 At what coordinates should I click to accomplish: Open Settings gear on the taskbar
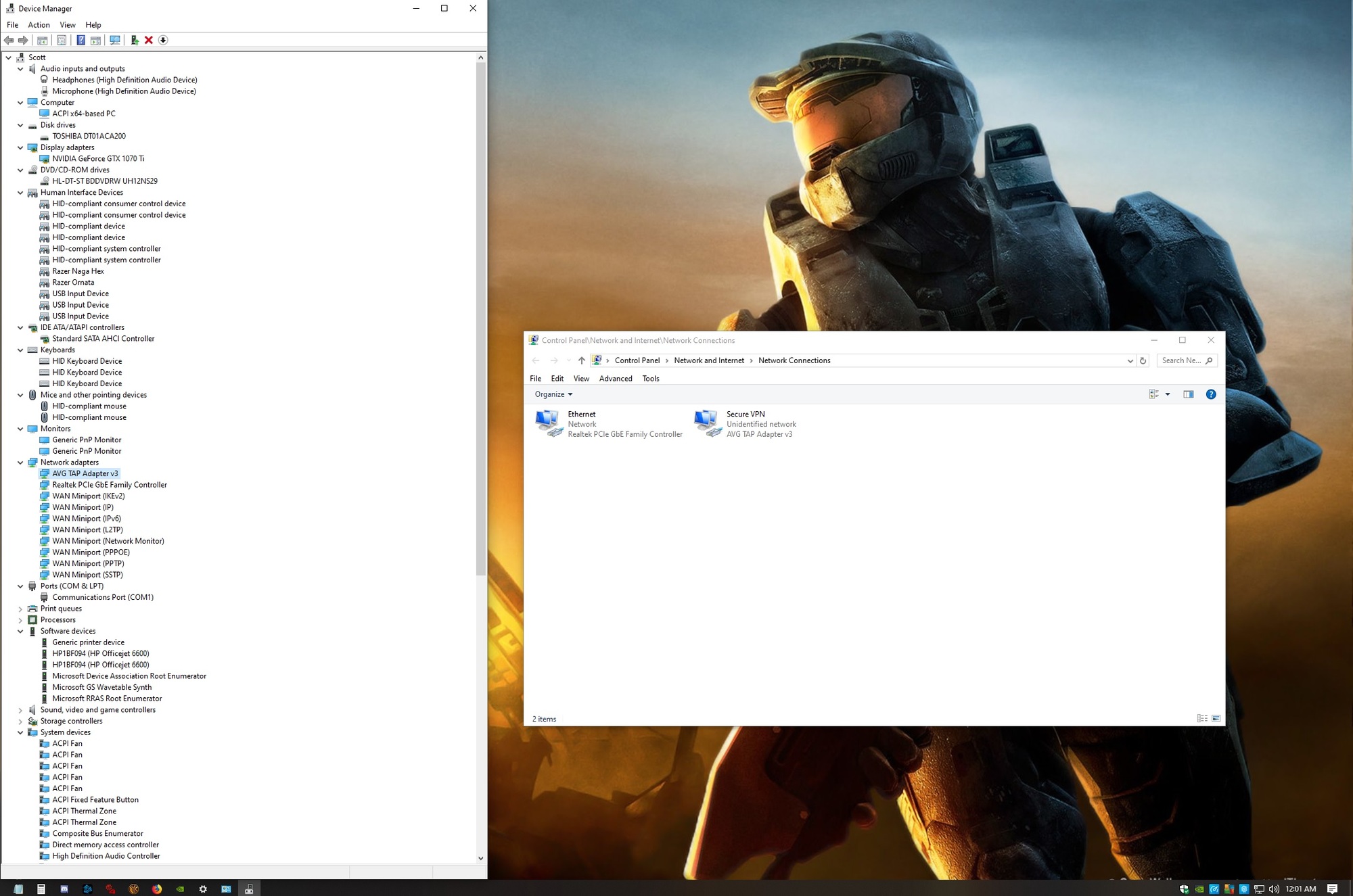[203, 889]
